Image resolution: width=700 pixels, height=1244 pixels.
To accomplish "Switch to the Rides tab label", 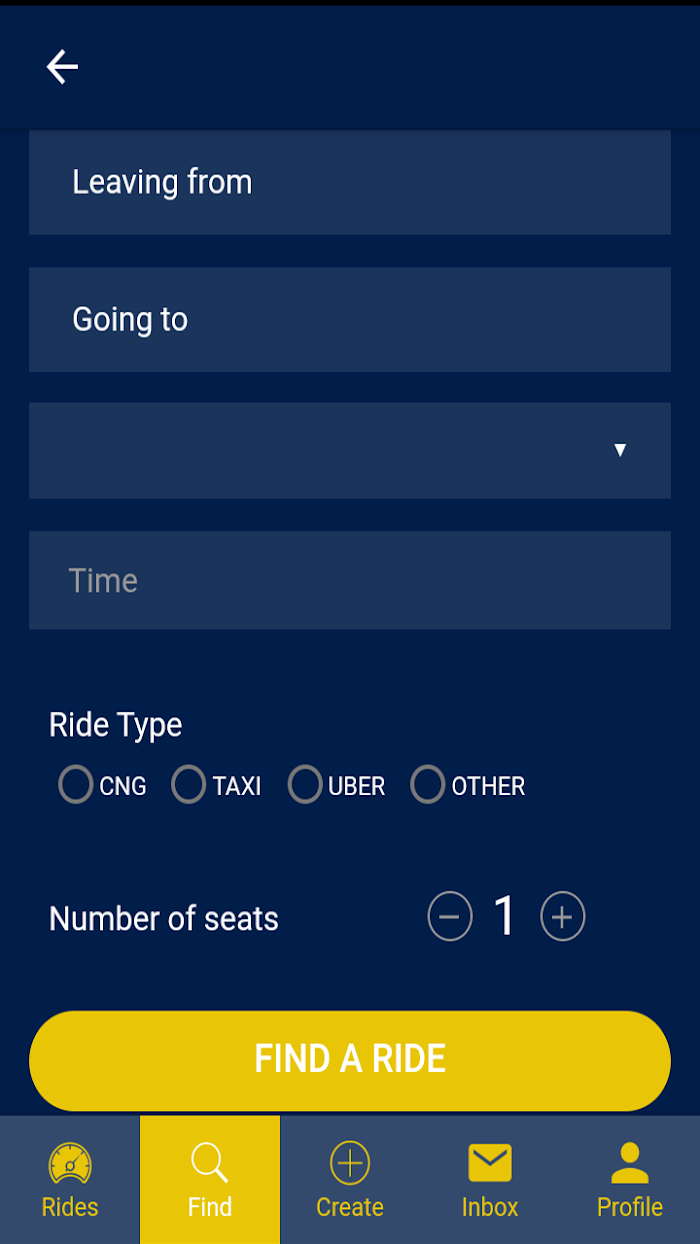I will pos(70,1207).
